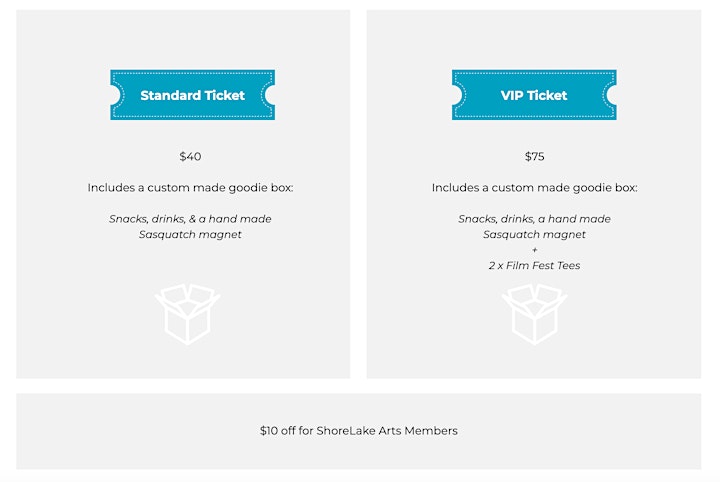
Task: Click the '2 x Film Fest Tees' text
Action: tap(534, 265)
